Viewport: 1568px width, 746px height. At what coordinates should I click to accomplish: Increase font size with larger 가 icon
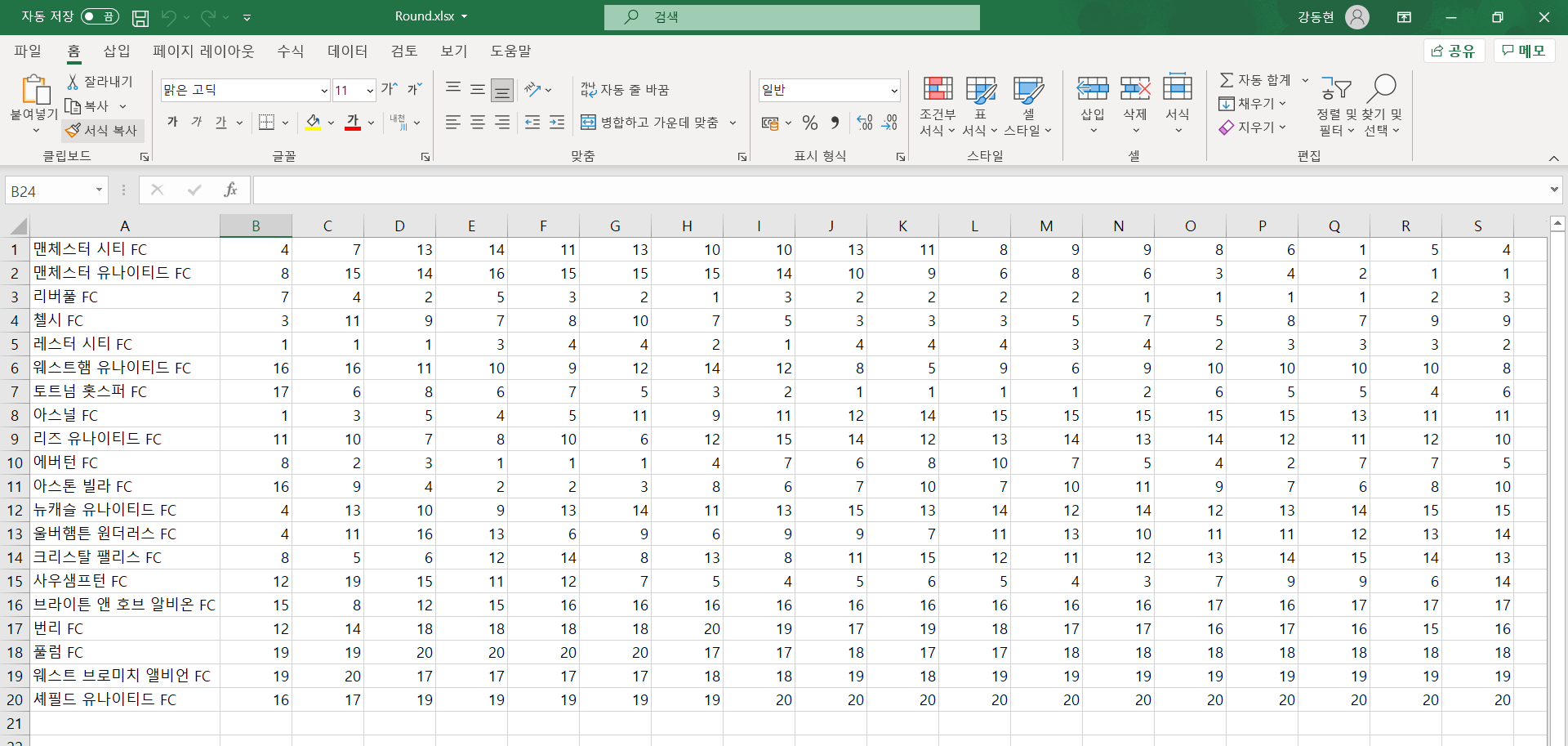coord(390,89)
